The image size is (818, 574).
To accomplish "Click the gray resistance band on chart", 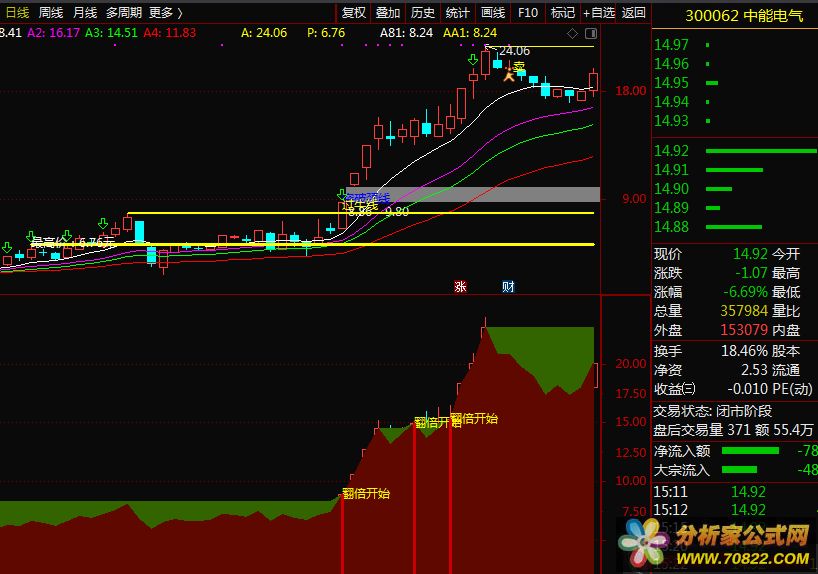I will (x=473, y=194).
